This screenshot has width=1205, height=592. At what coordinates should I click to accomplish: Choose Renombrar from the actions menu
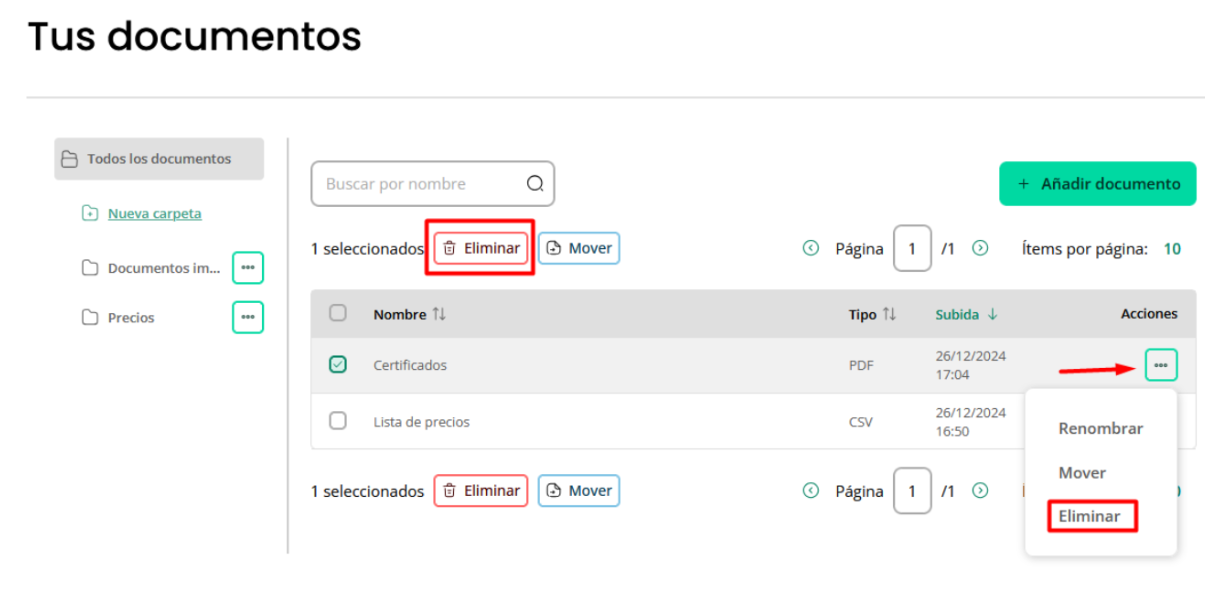pyautogui.click(x=1100, y=428)
